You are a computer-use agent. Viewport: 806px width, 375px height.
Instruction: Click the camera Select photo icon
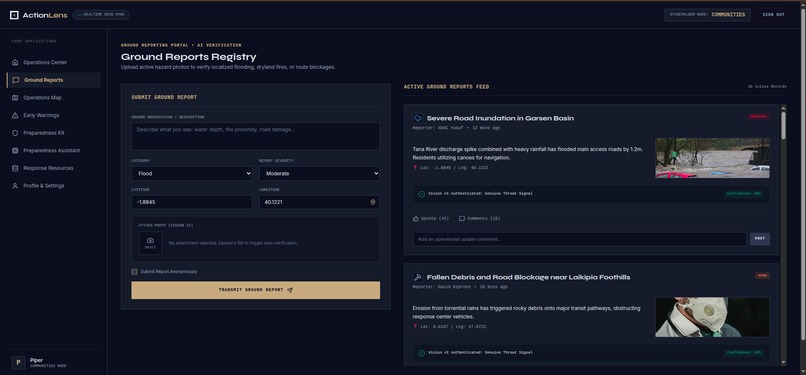[150, 240]
